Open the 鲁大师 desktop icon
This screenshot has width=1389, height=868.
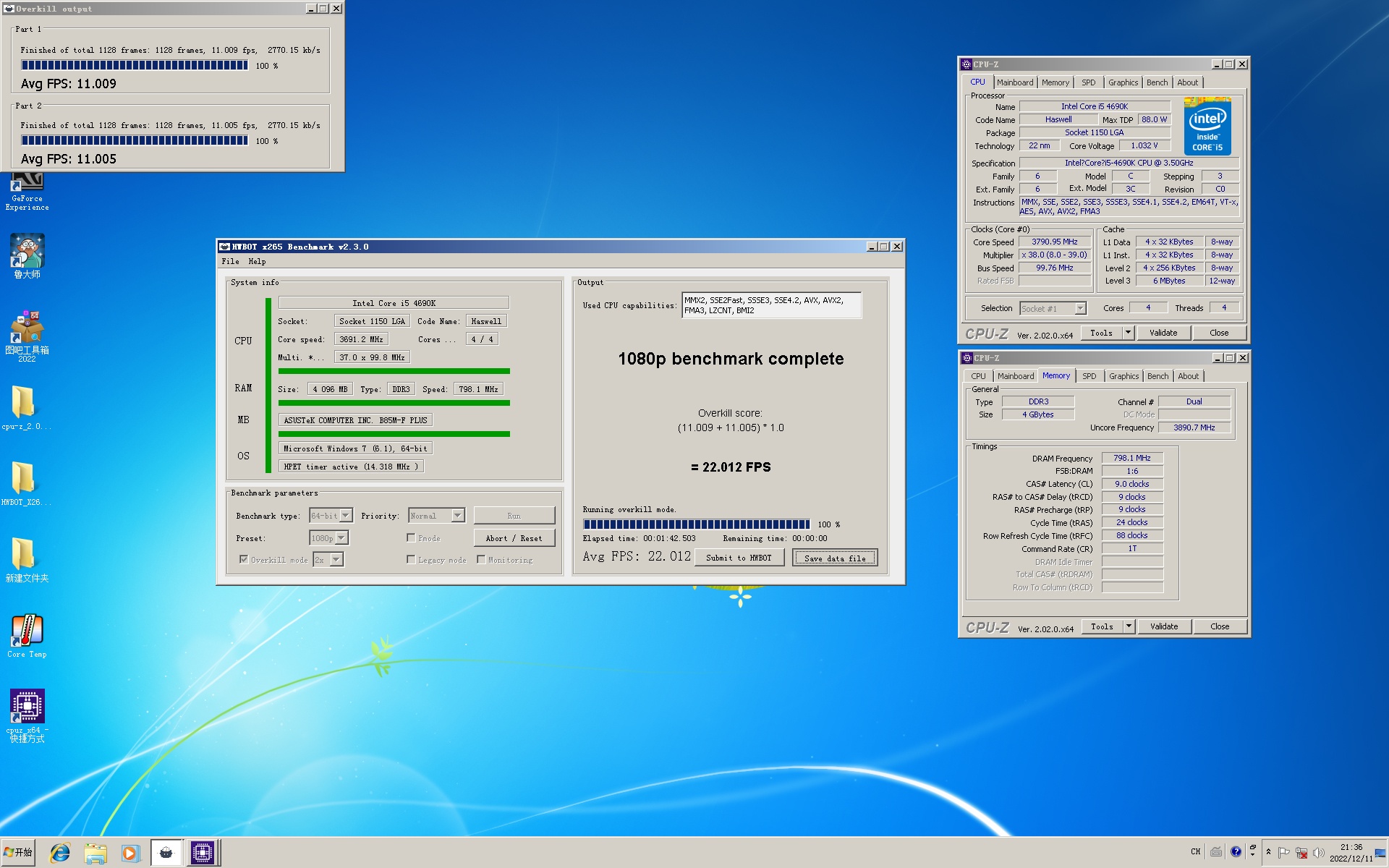pyautogui.click(x=27, y=256)
